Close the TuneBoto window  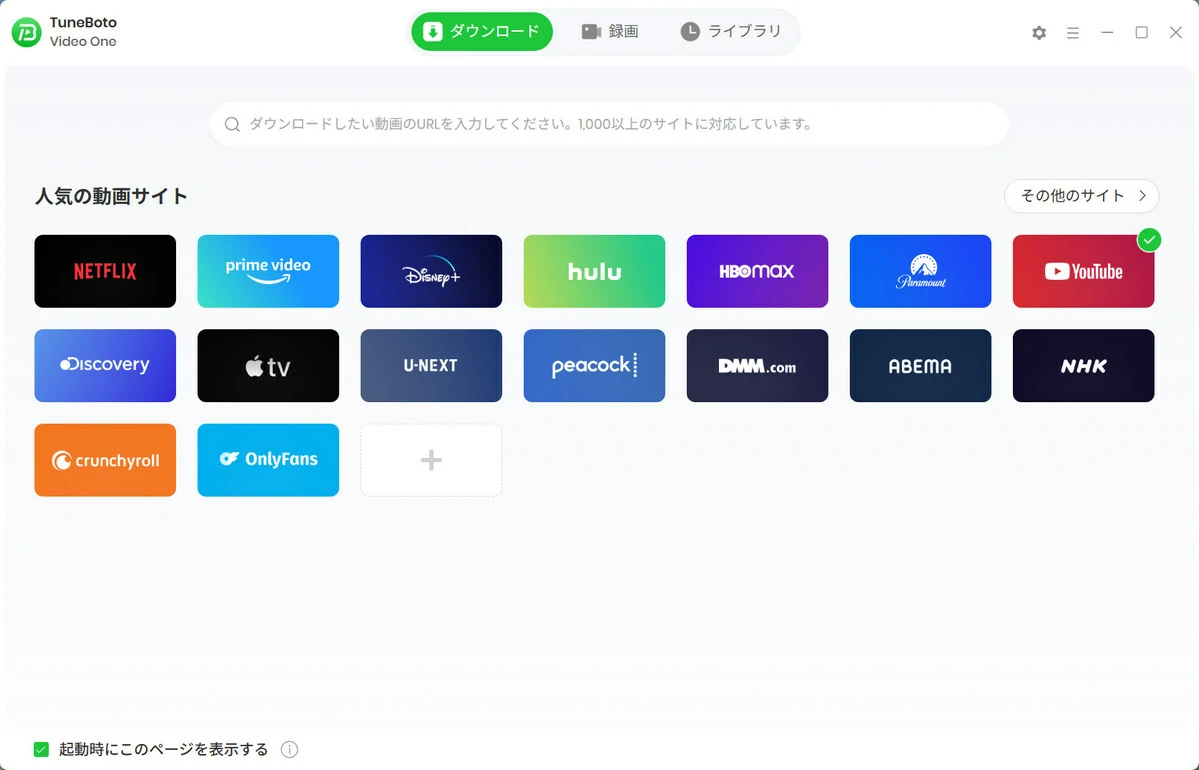coord(1176,33)
